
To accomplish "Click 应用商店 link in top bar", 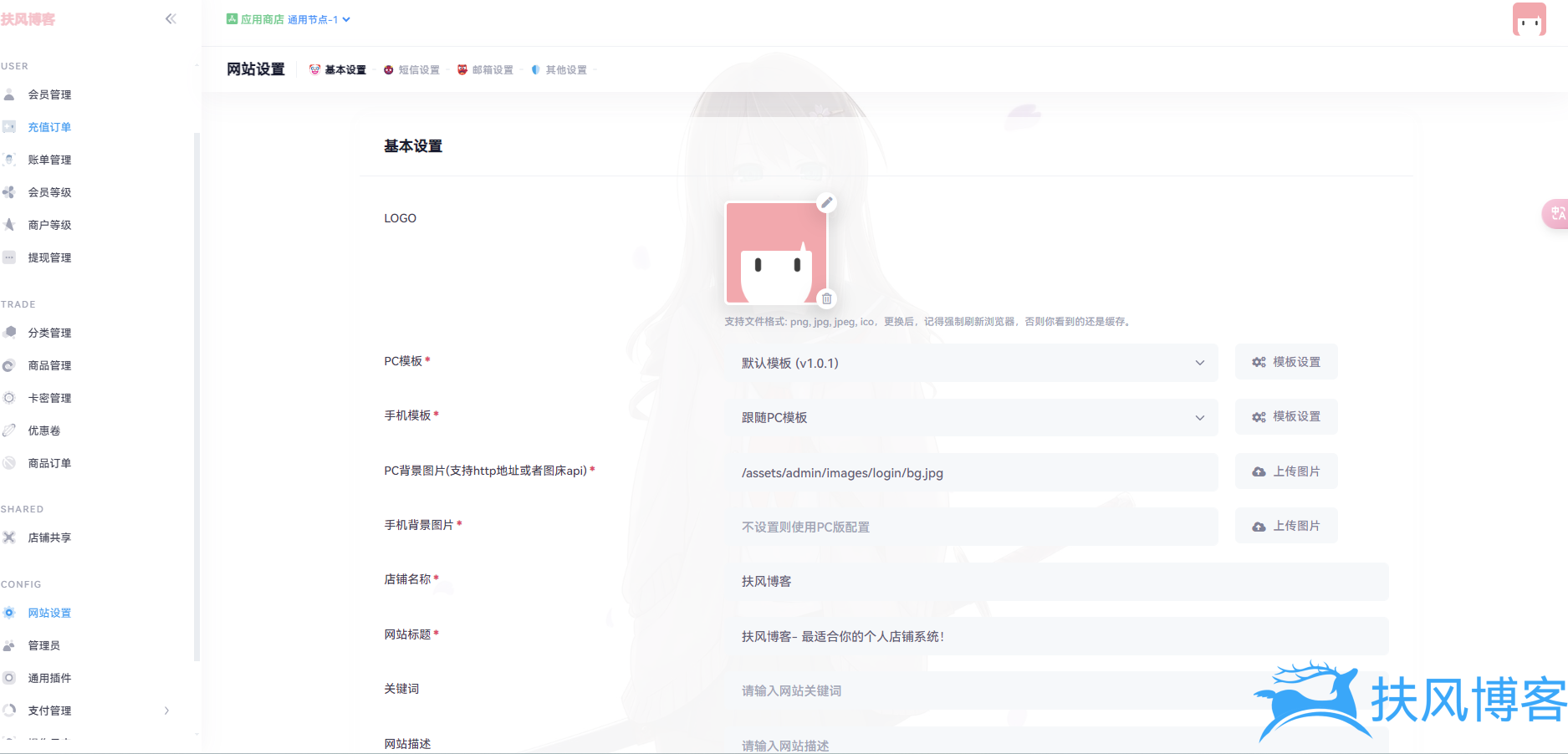I will pyautogui.click(x=255, y=19).
